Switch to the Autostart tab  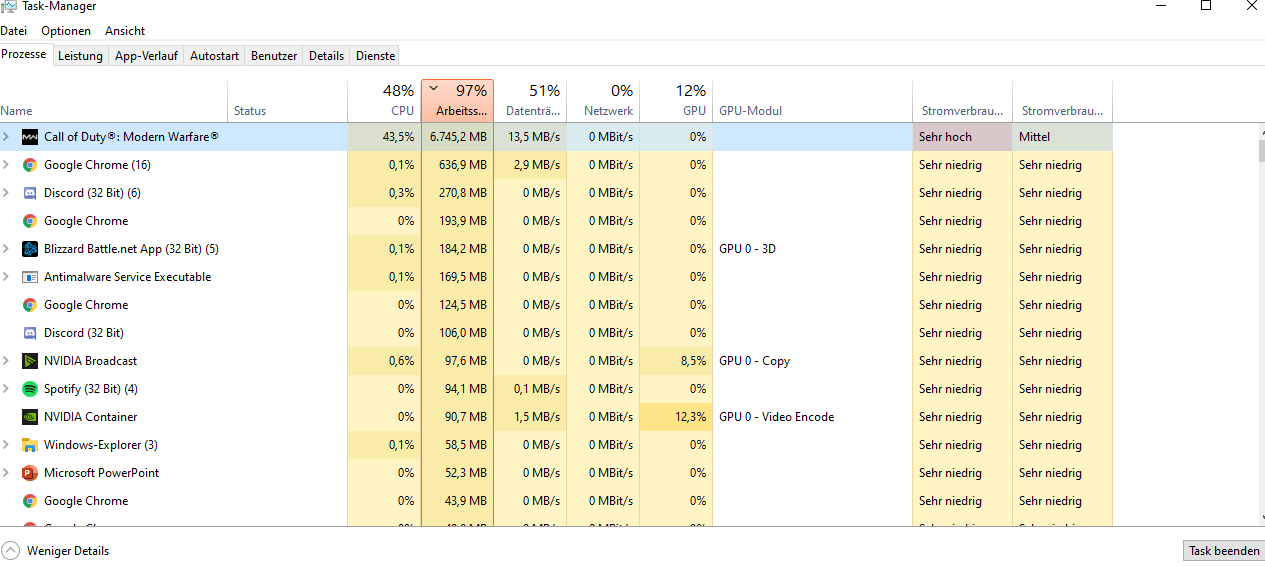click(x=214, y=56)
